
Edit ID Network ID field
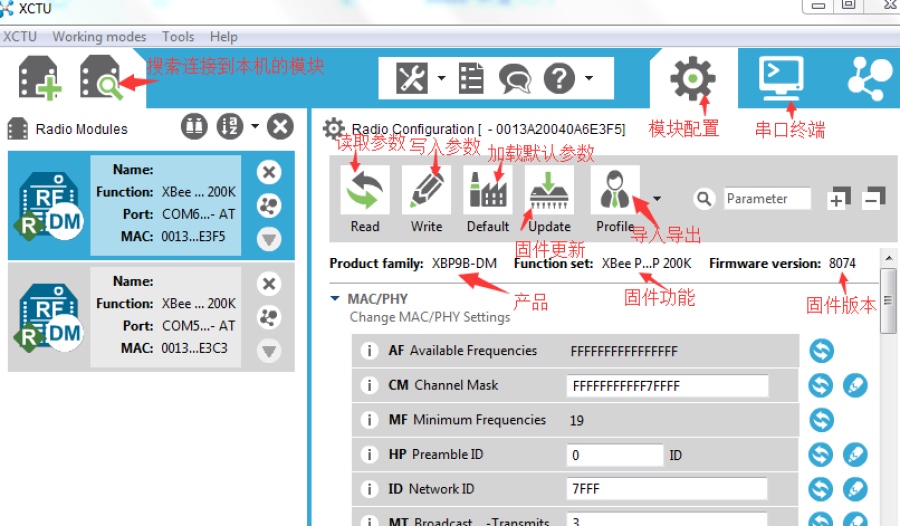click(x=667, y=489)
